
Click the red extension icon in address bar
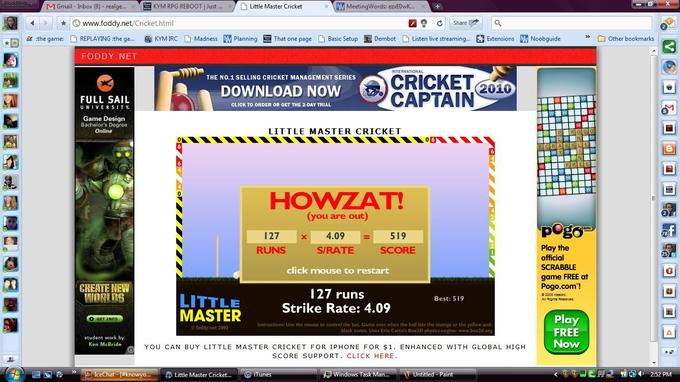pyautogui.click(x=412, y=23)
